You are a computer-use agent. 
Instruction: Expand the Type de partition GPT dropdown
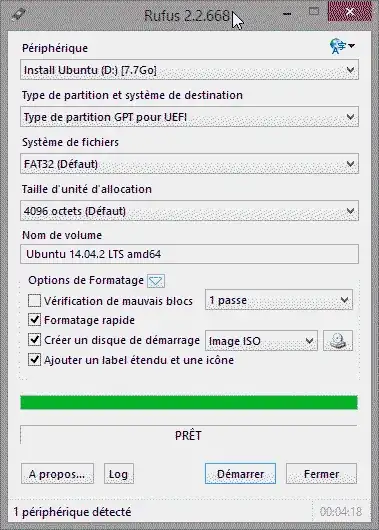pyautogui.click(x=189, y=117)
